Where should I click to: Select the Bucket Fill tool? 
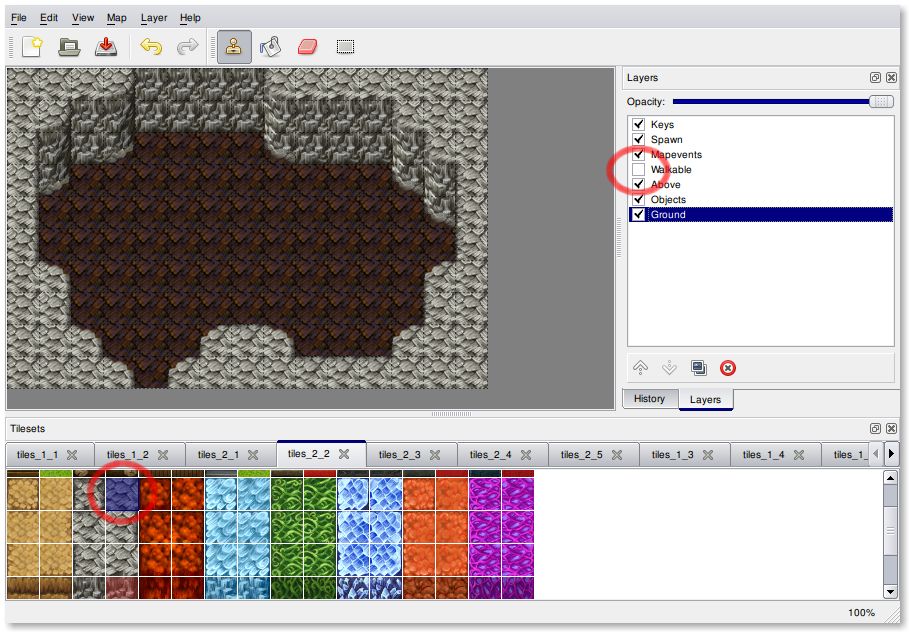(270, 47)
